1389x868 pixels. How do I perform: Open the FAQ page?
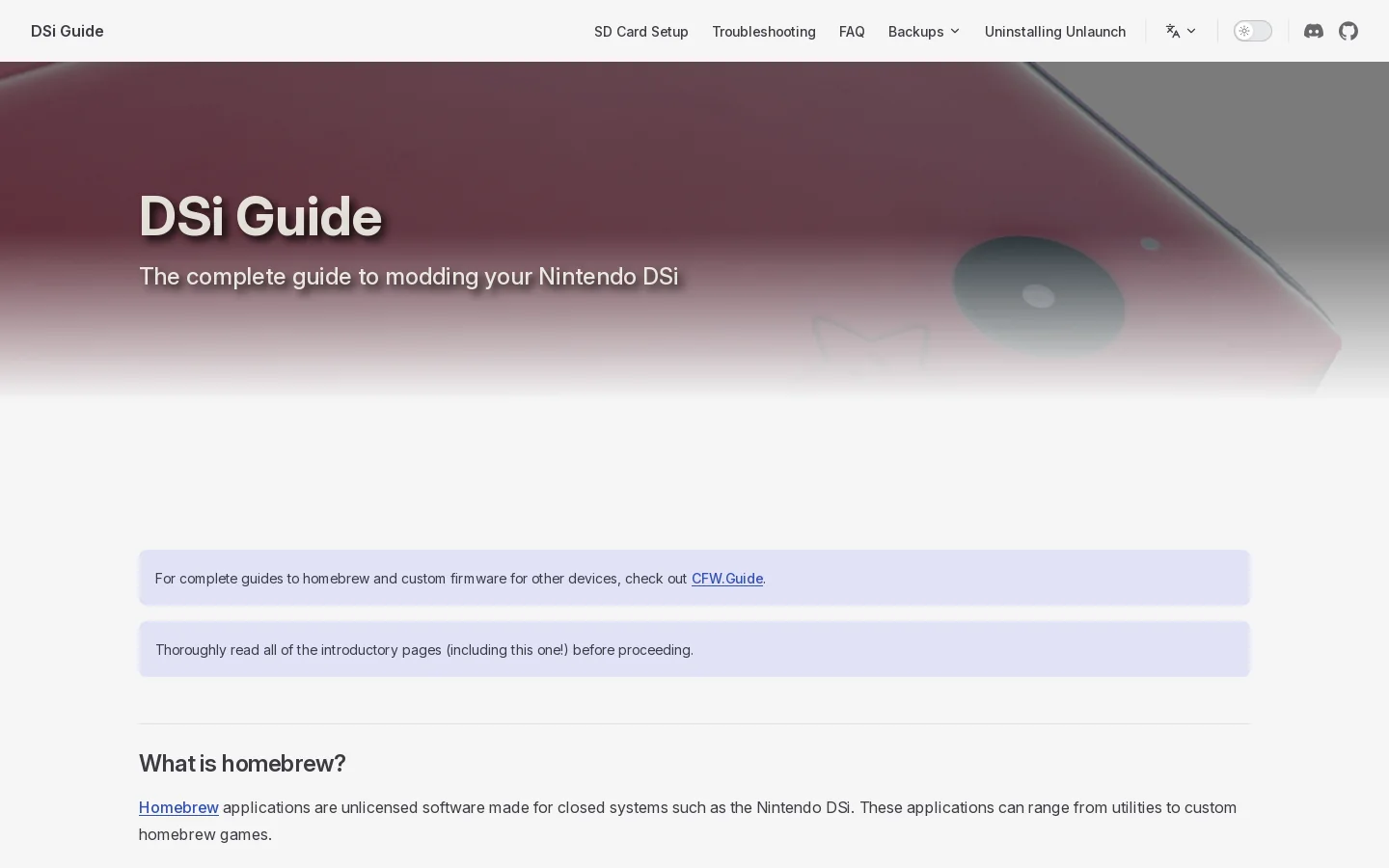(852, 31)
